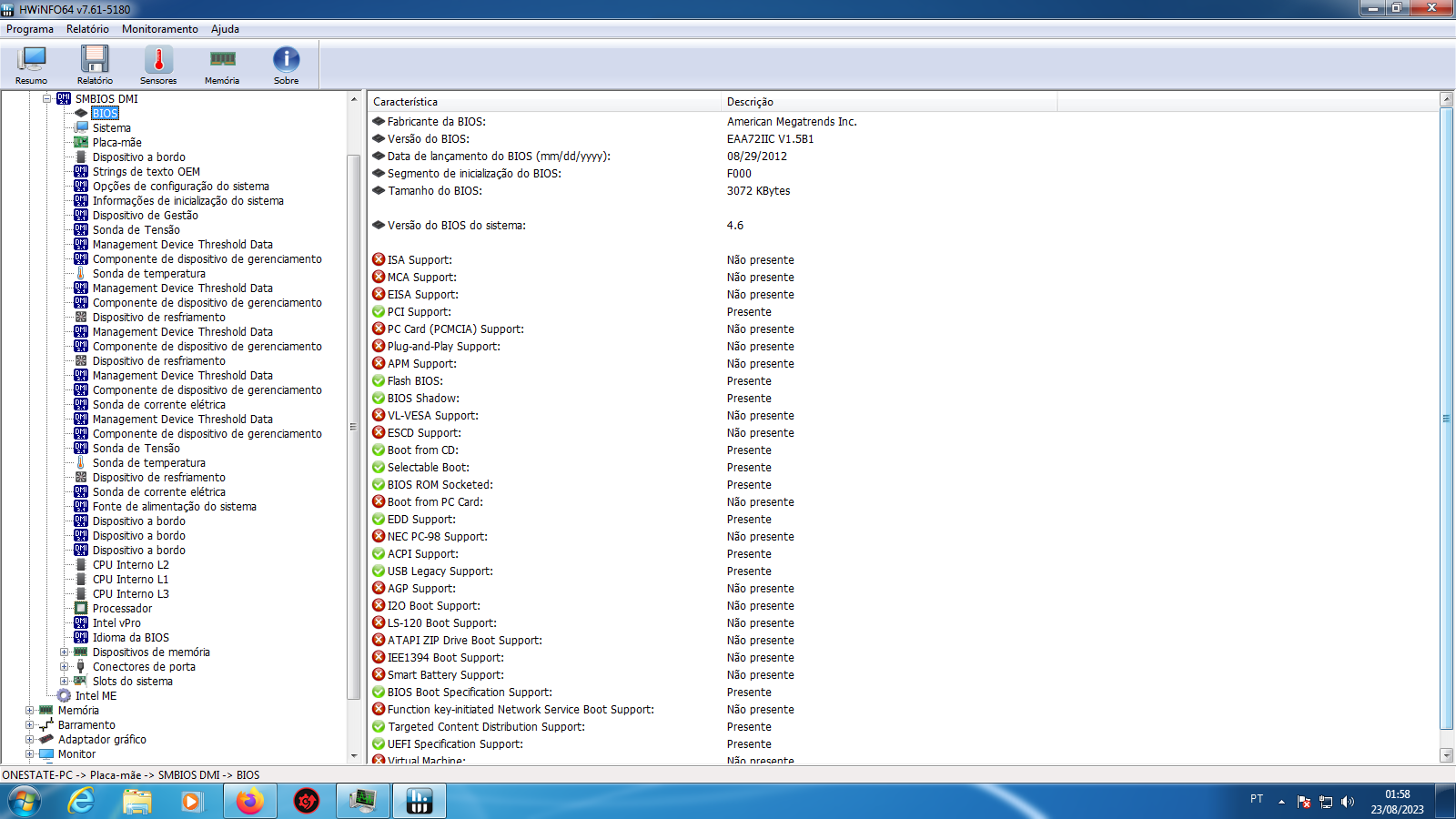Image resolution: width=1456 pixels, height=819 pixels.
Task: Click the UEFI Specification Support check icon
Action: [379, 743]
